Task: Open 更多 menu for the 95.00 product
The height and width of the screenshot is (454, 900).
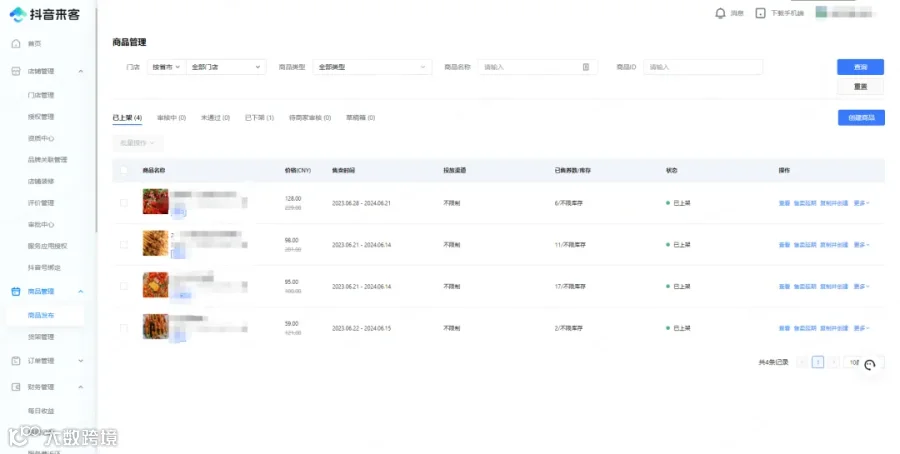Action: click(861, 286)
